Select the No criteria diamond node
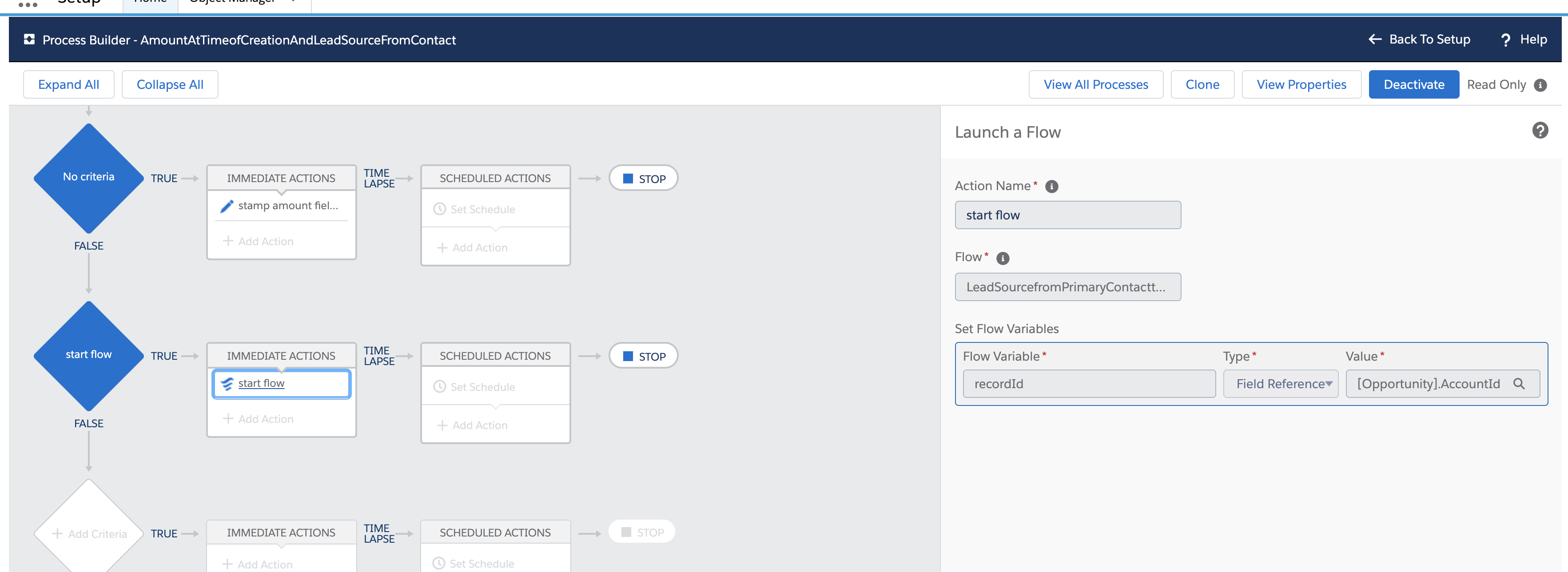The width and height of the screenshot is (1568, 572). [89, 178]
